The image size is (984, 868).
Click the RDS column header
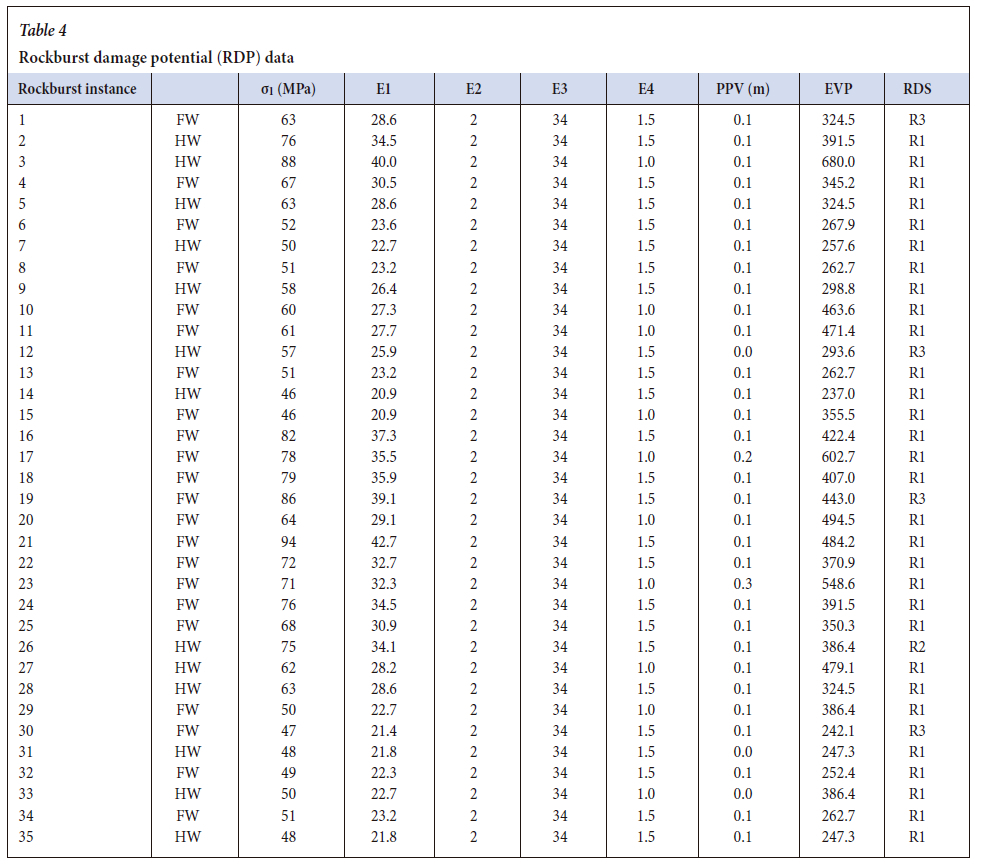coord(916,89)
